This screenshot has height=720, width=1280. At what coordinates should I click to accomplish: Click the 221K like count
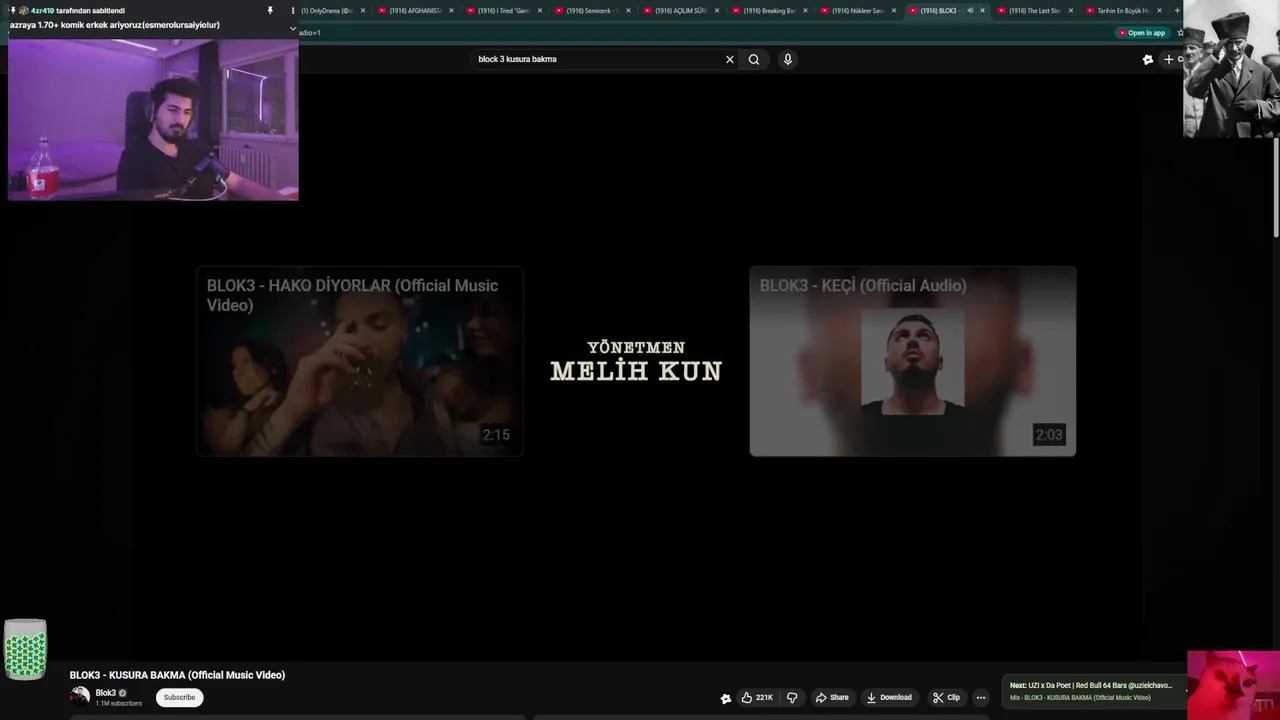coord(764,697)
